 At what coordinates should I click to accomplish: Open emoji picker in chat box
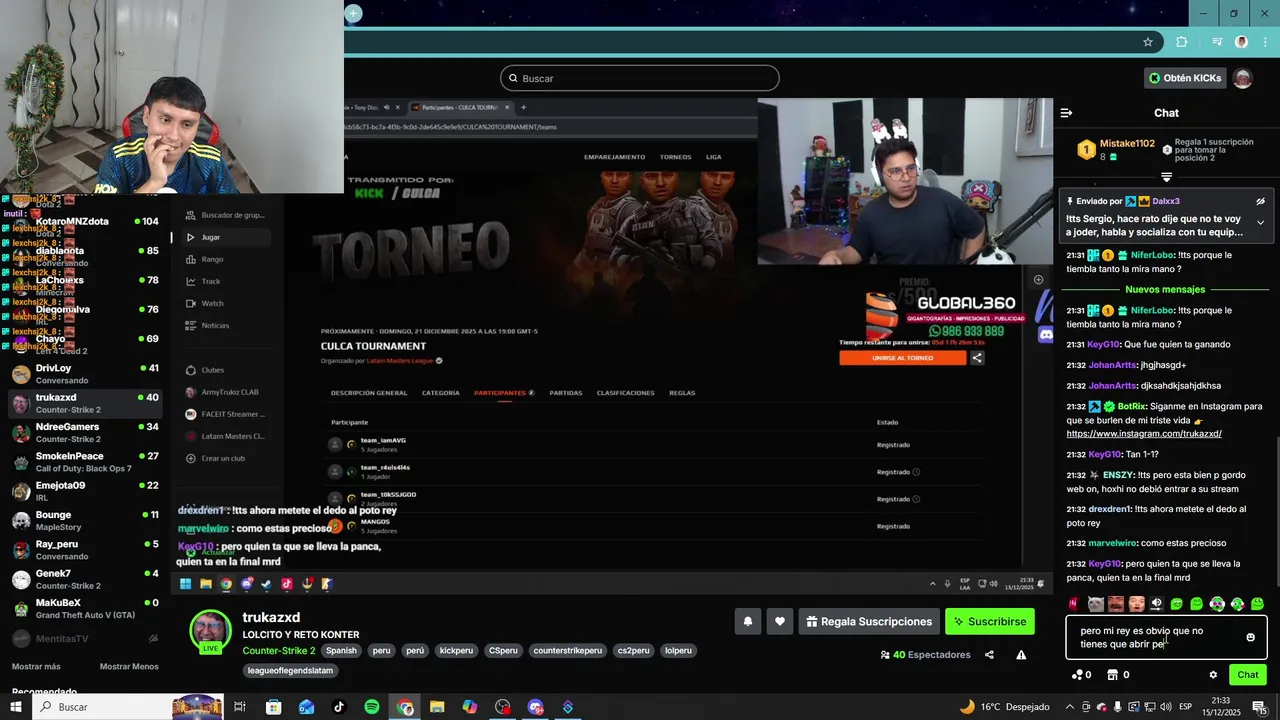pyautogui.click(x=1250, y=637)
